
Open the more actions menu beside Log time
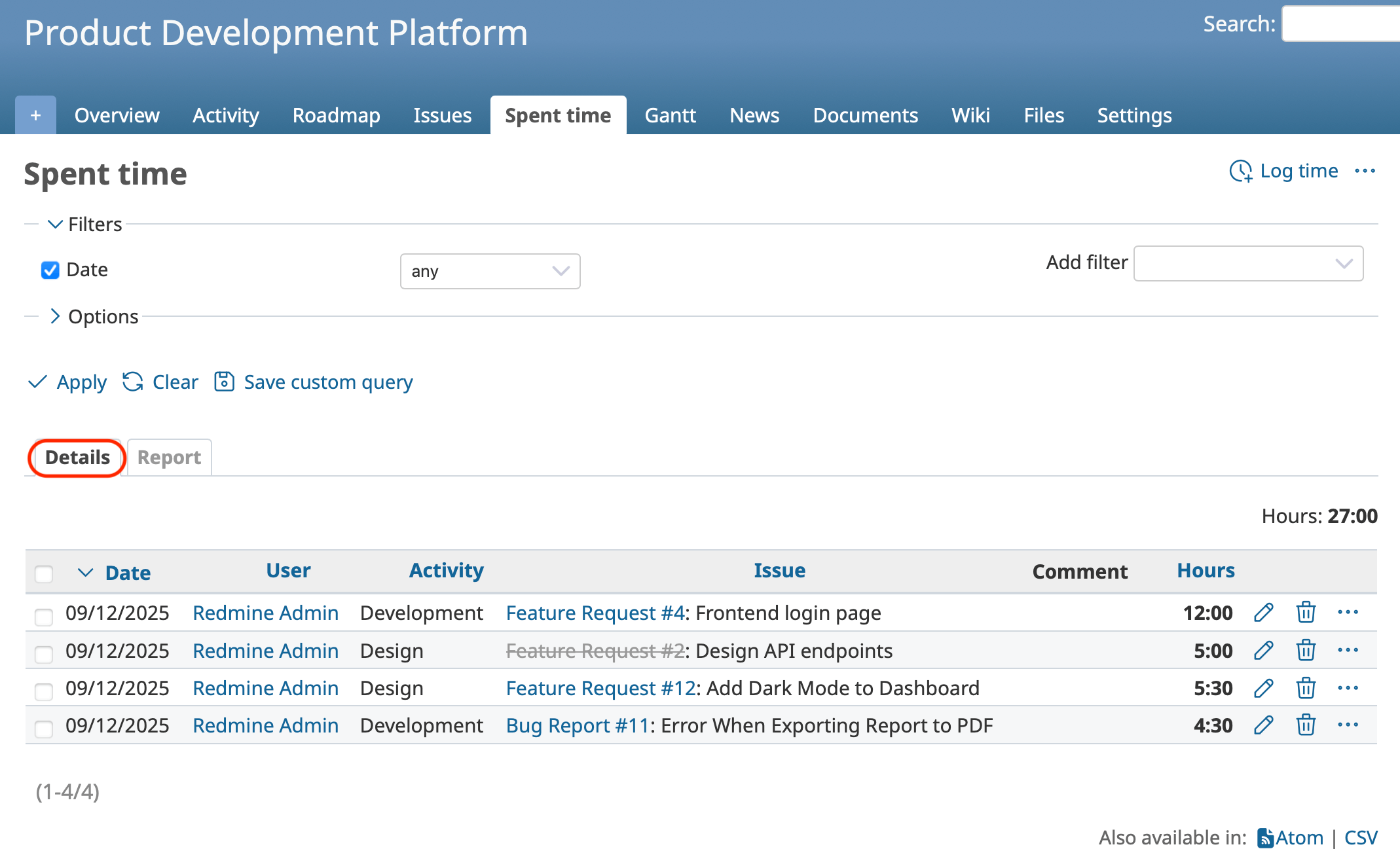1366,172
